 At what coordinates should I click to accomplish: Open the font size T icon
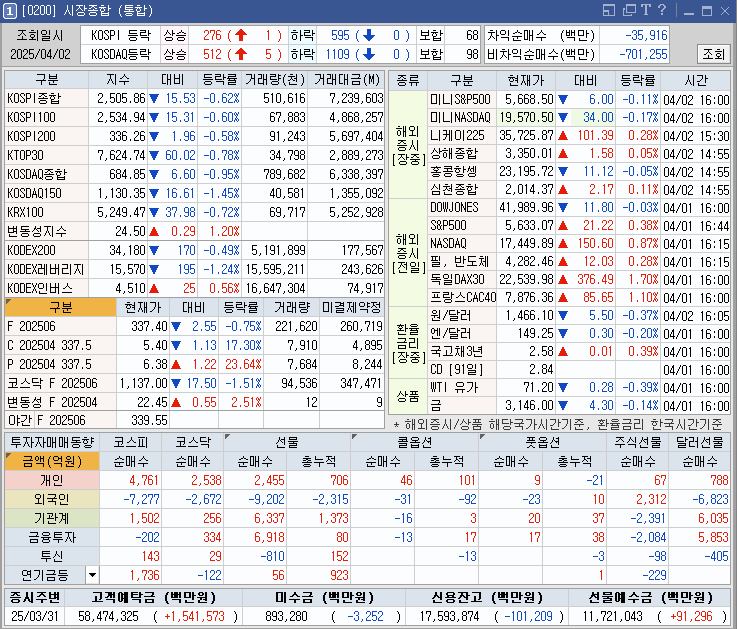(x=646, y=10)
